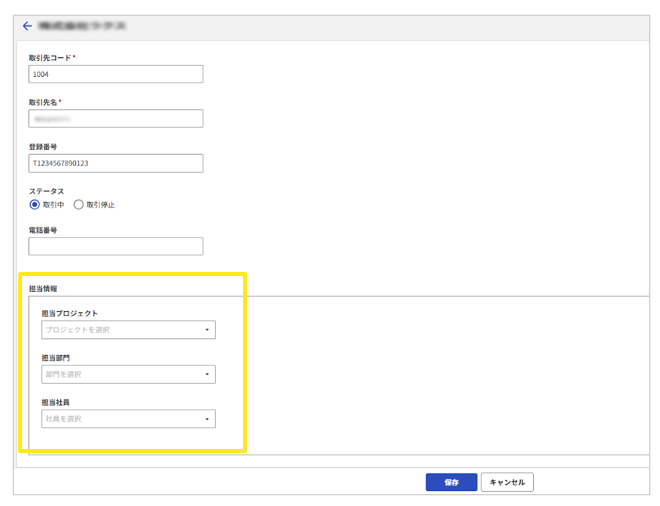The image size is (660, 506).
Task: Open the 担当社員 dropdown
Action: click(x=128, y=419)
